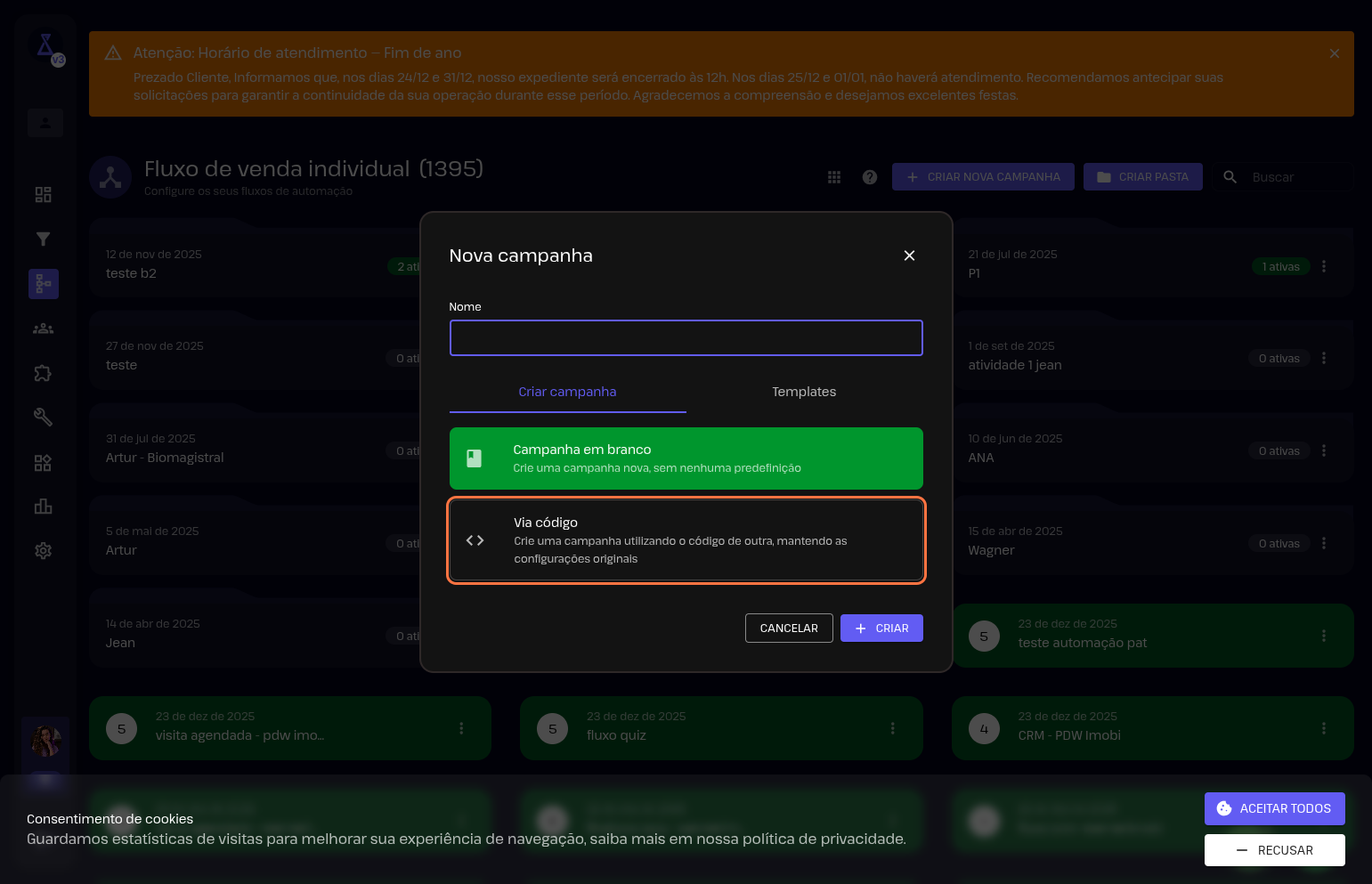This screenshot has width=1372, height=884.
Task: Click the puzzle piece integrations icon
Action: click(x=43, y=373)
